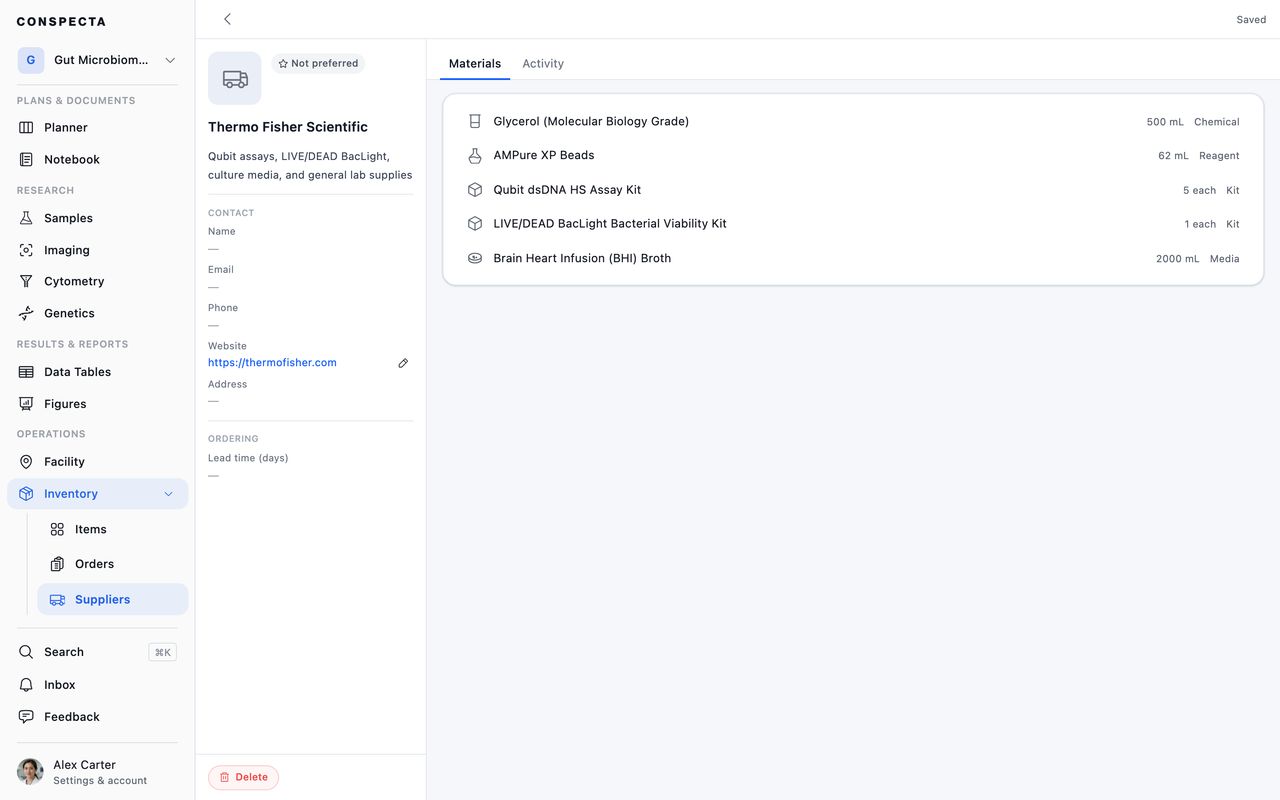This screenshot has height=800, width=1280.
Task: Click the Reagent type label
Action: [1220, 156]
